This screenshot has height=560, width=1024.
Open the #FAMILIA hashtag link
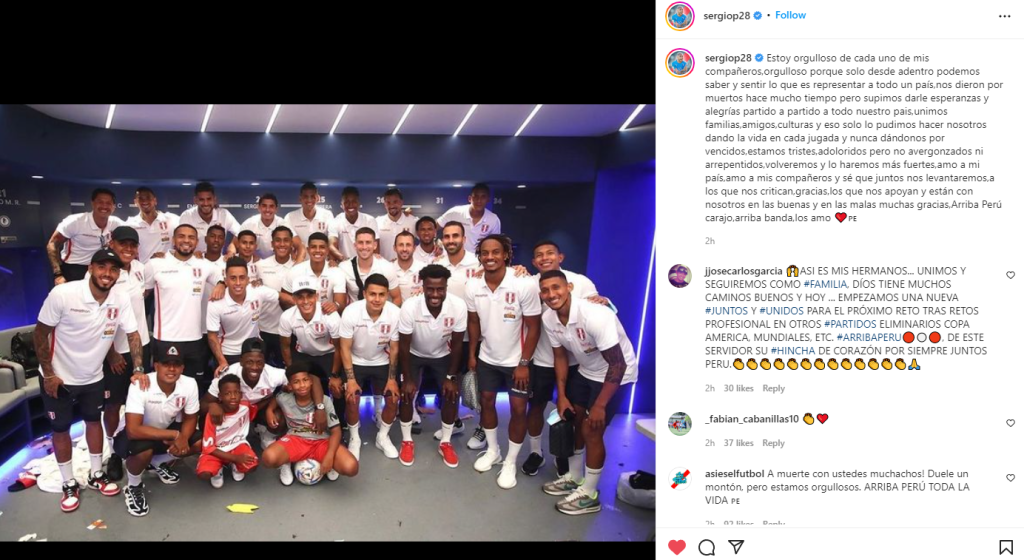(825, 284)
